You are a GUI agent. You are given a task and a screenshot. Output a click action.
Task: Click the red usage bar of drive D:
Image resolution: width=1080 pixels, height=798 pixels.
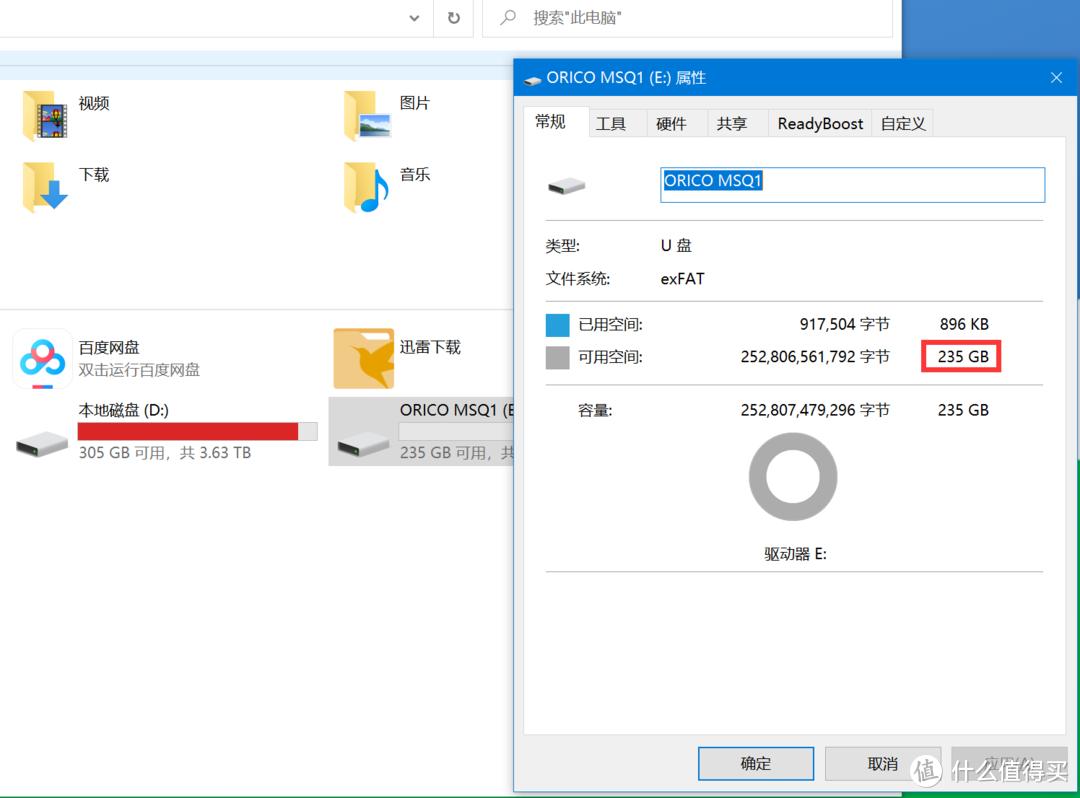(187, 431)
